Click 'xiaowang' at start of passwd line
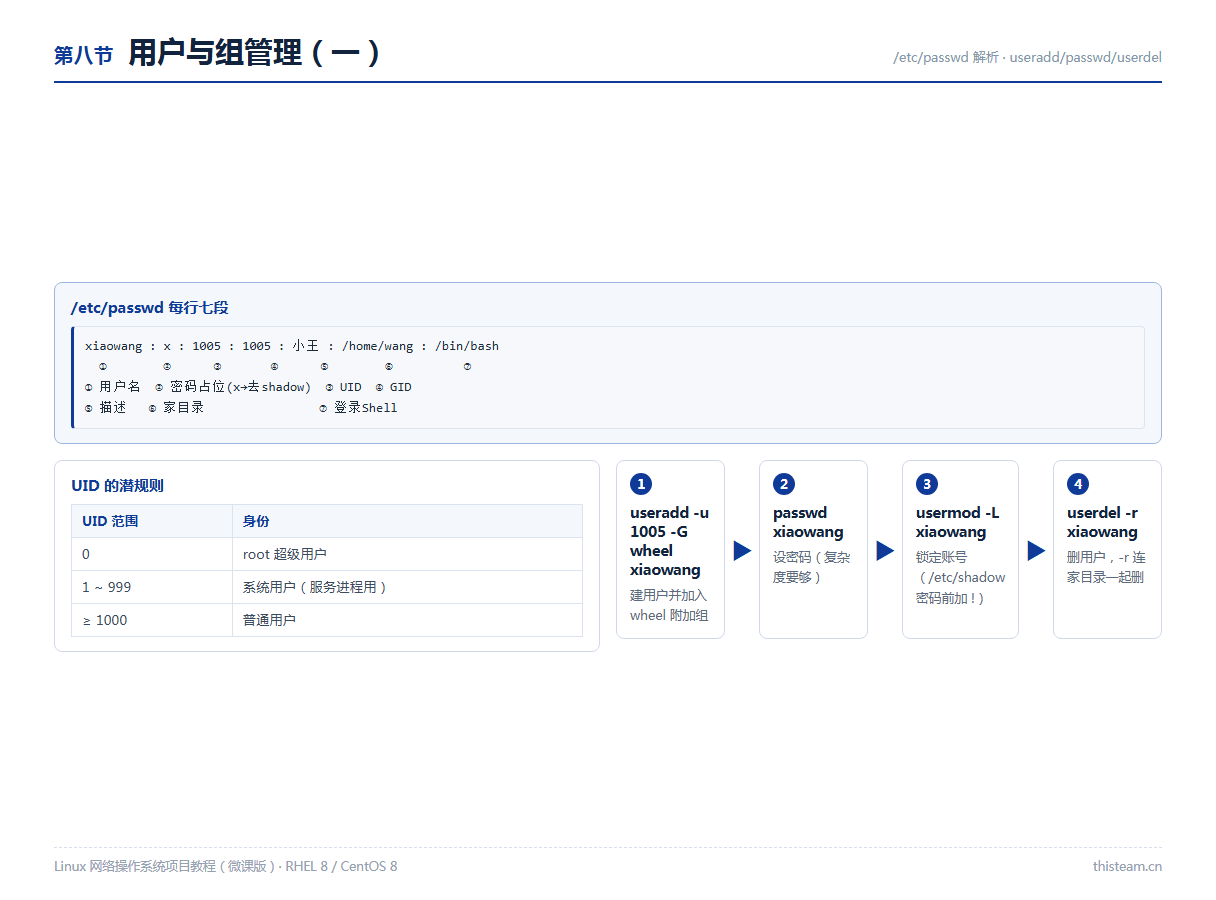The width and height of the screenshot is (1216, 900). [x=113, y=346]
